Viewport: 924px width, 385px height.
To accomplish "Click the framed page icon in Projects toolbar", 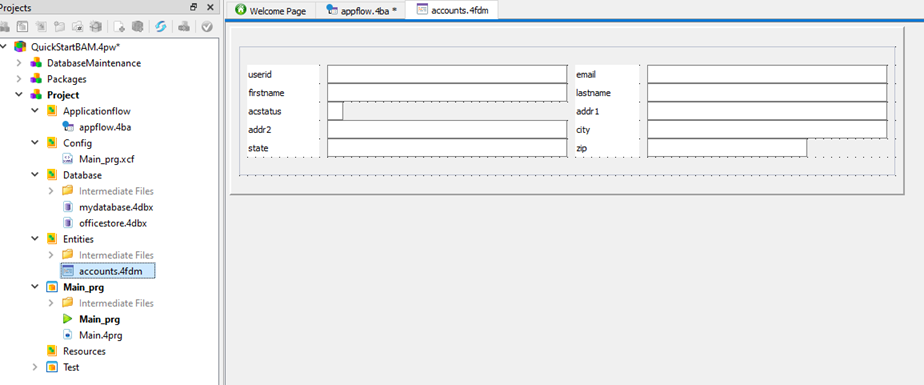I will pyautogui.click(x=22, y=27).
